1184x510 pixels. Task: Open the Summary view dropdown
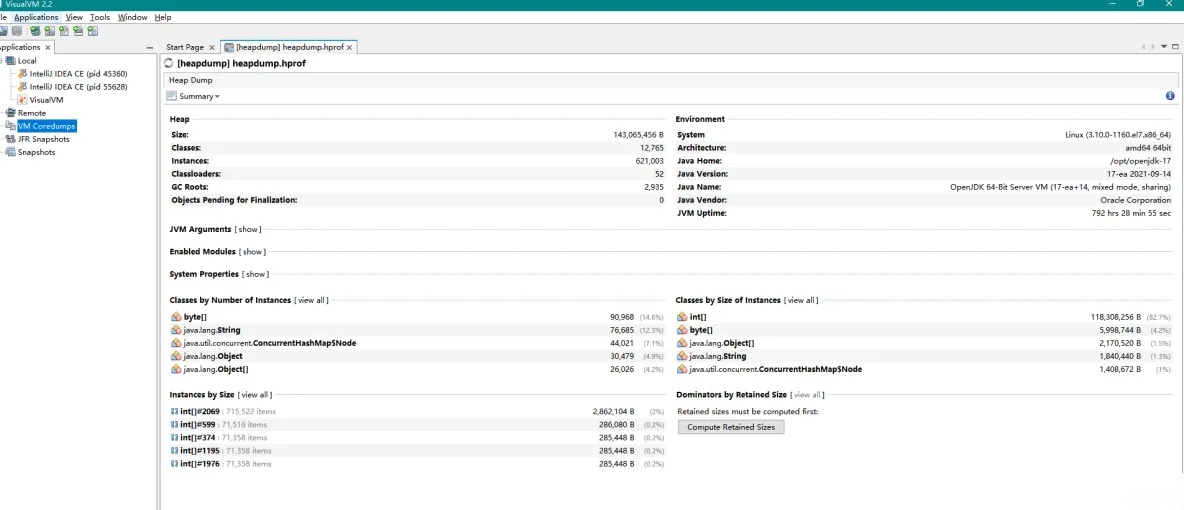point(198,96)
